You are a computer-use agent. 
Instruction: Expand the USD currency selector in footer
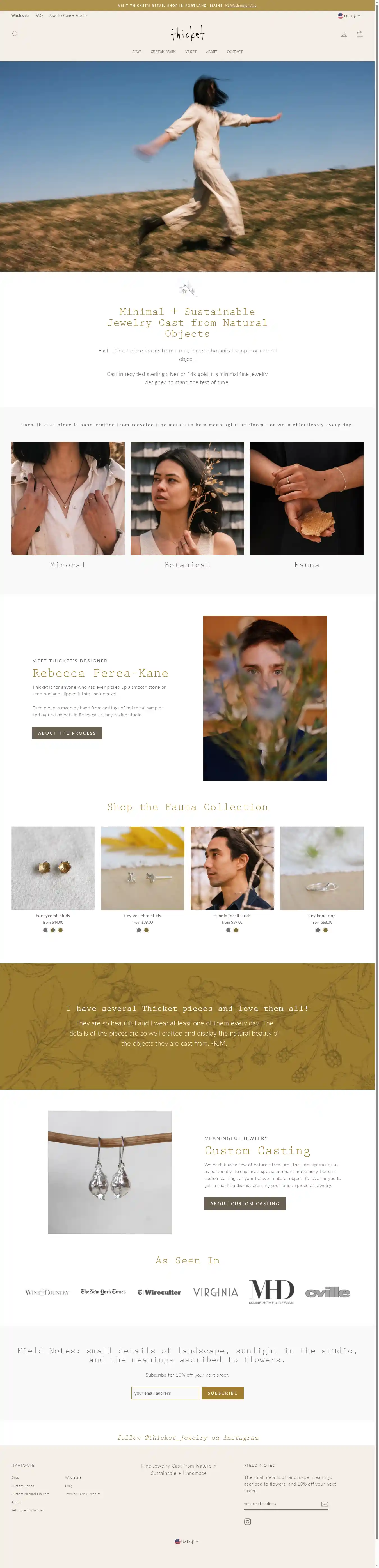pyautogui.click(x=187, y=1541)
